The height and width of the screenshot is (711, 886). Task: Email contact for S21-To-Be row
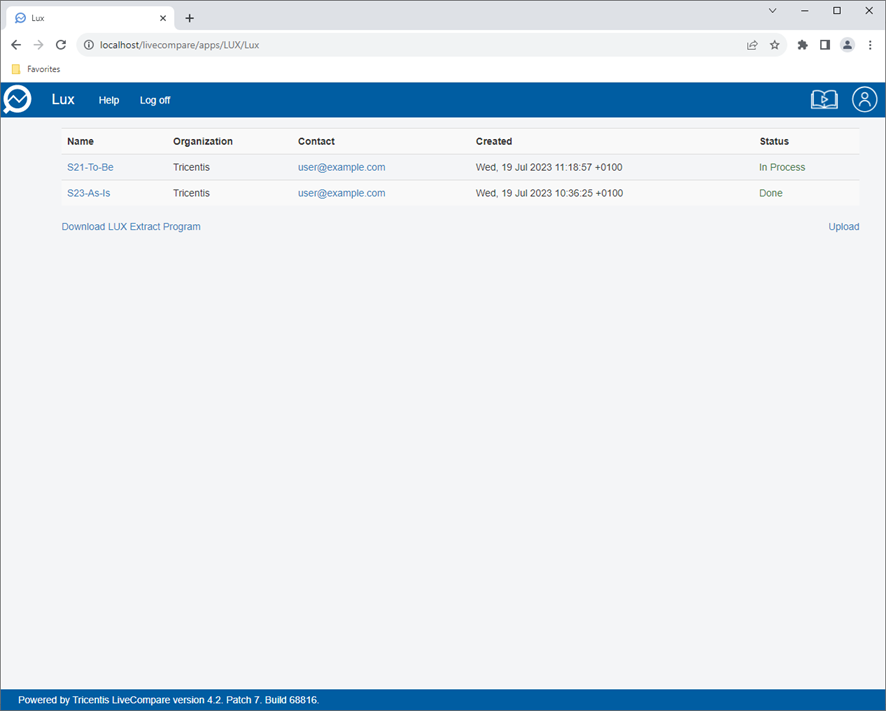coord(341,167)
